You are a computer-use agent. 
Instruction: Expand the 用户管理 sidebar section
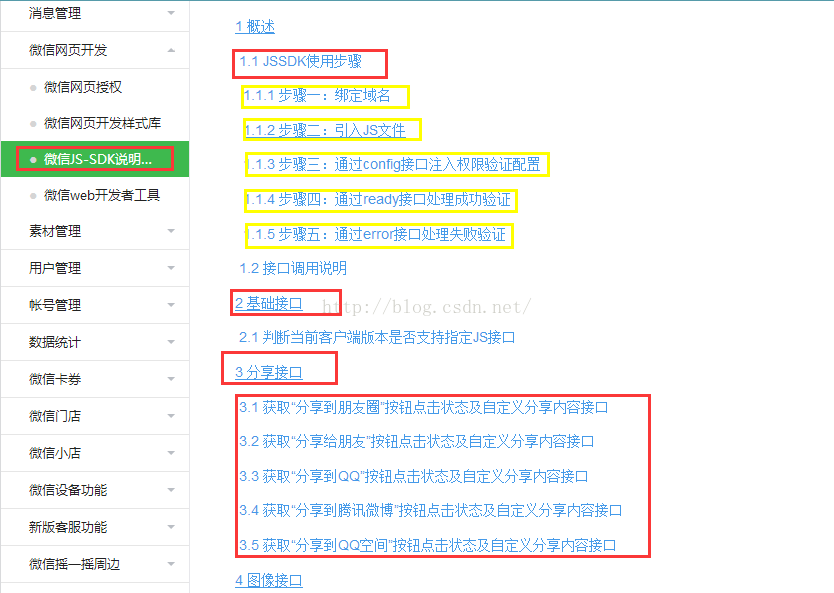(x=171, y=268)
